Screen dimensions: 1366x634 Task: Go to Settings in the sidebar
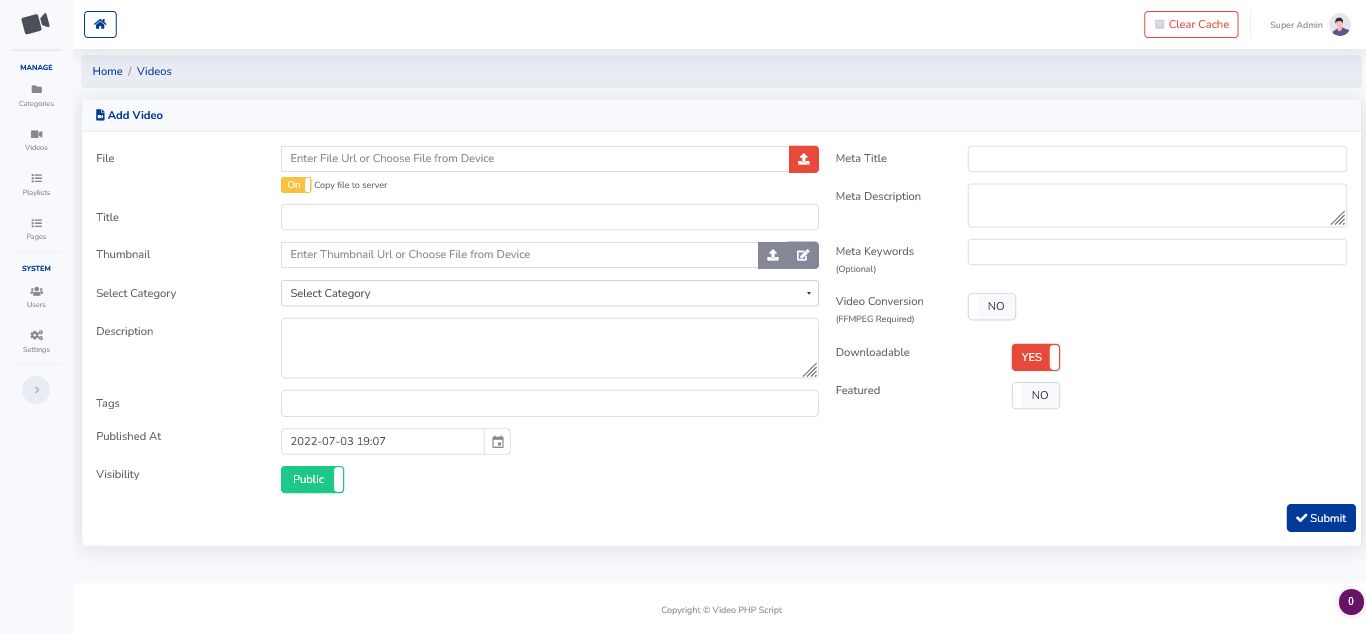pos(36,341)
